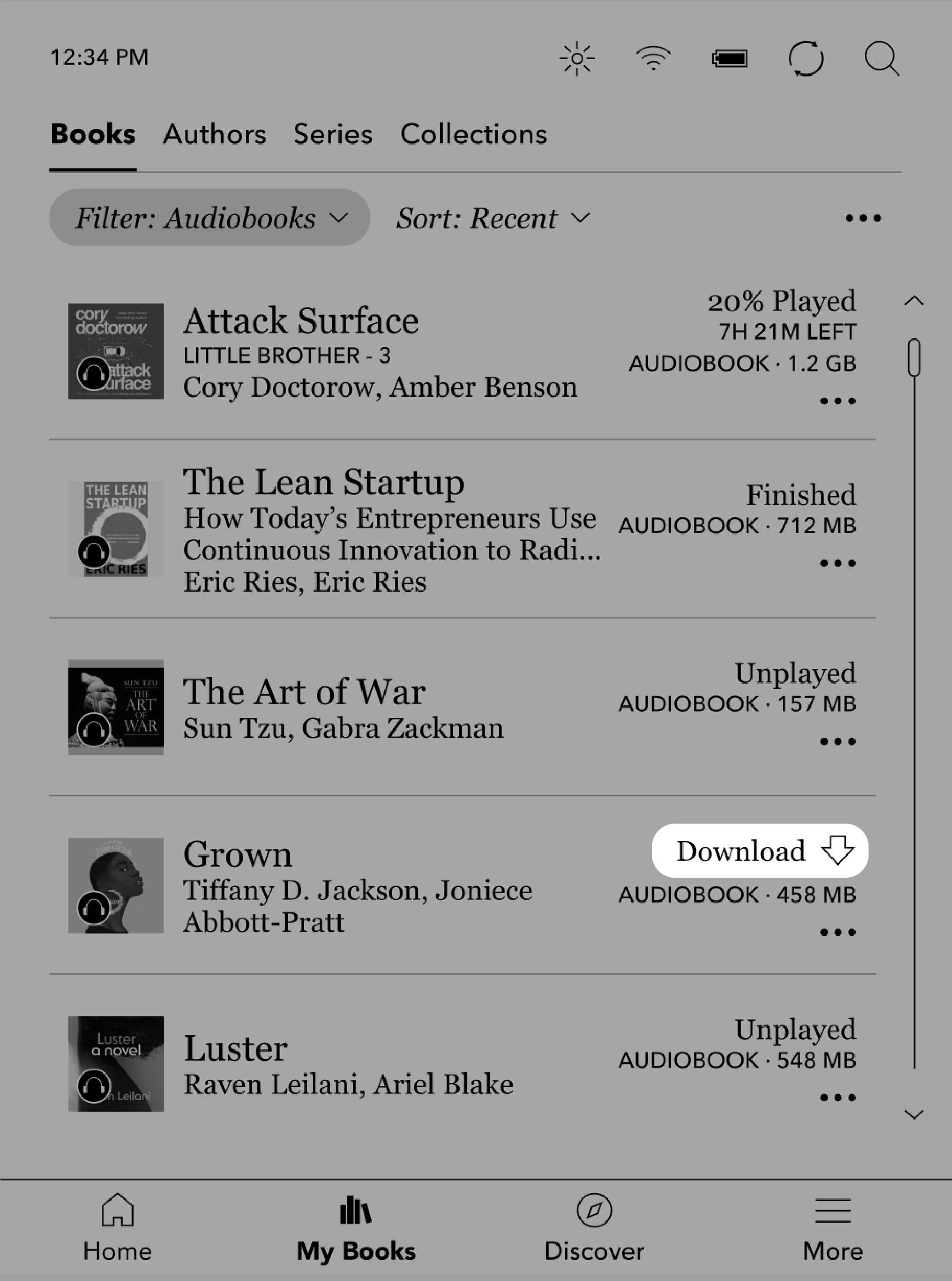Screen dimensions: 952x1281
Task: Expand the Sort Recent dropdown
Action: [x=494, y=218]
